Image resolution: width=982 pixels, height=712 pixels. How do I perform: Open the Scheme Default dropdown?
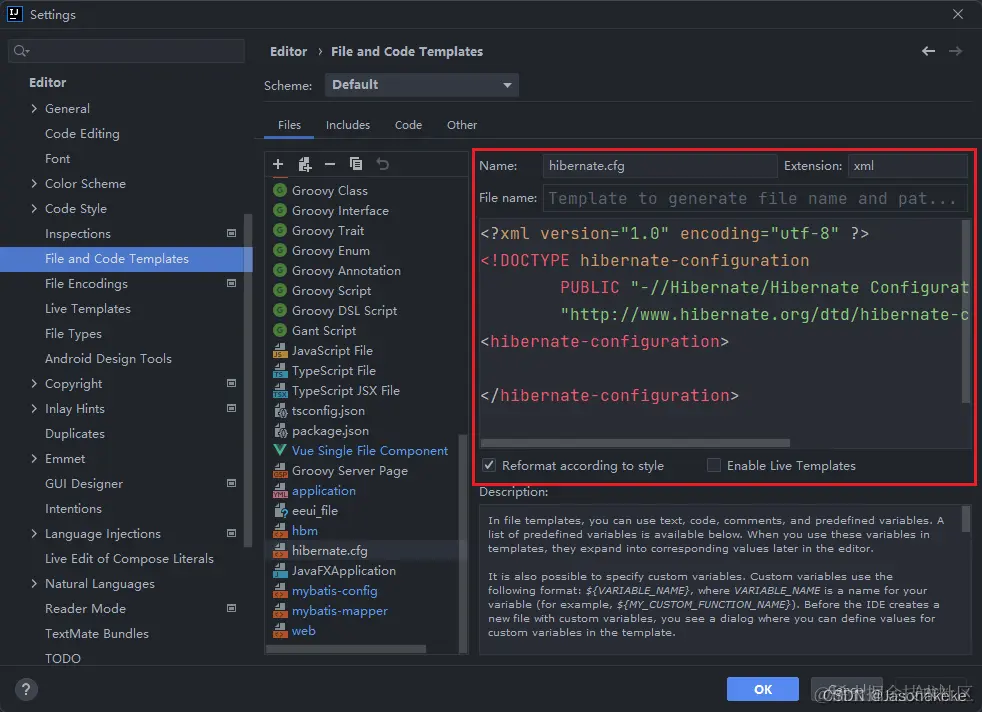pos(421,85)
